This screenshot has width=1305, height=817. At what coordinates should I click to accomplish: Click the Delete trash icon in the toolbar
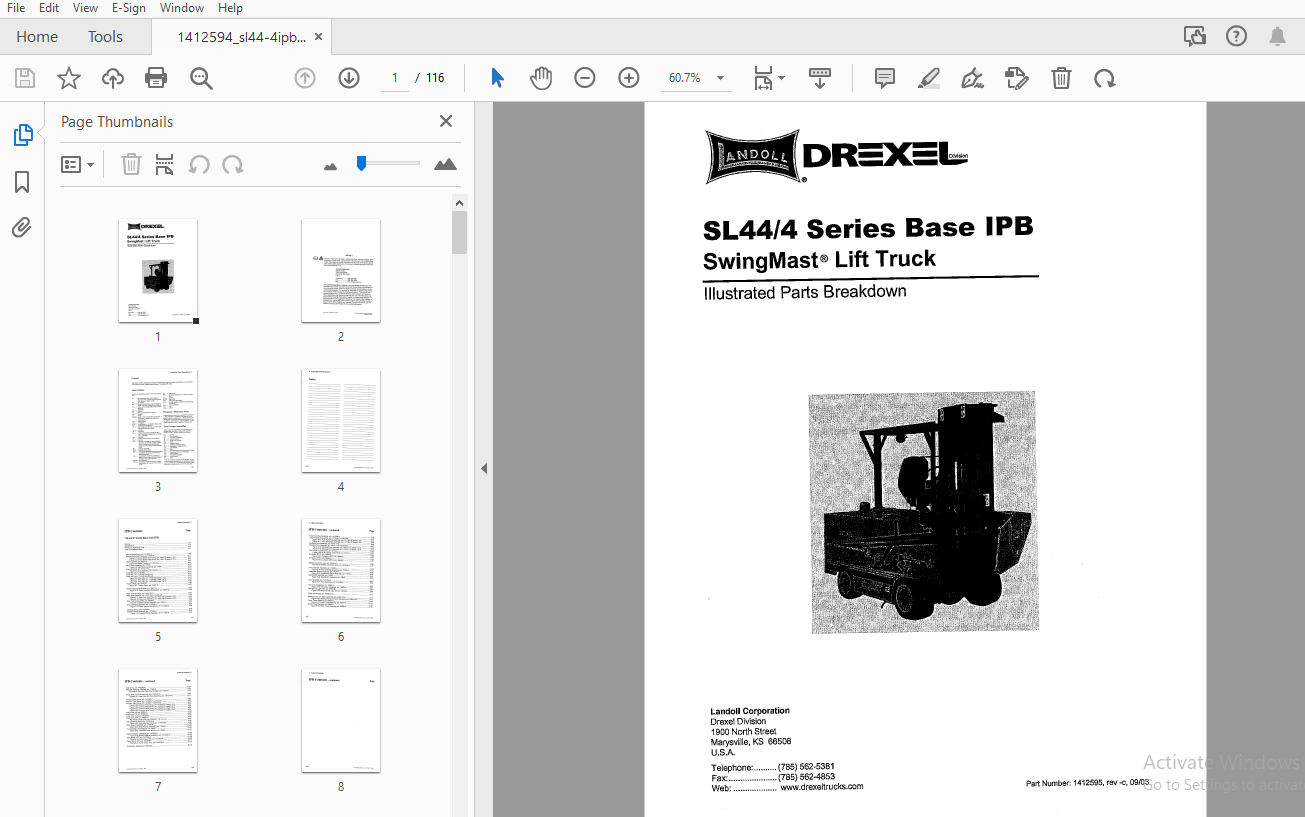tap(1061, 78)
